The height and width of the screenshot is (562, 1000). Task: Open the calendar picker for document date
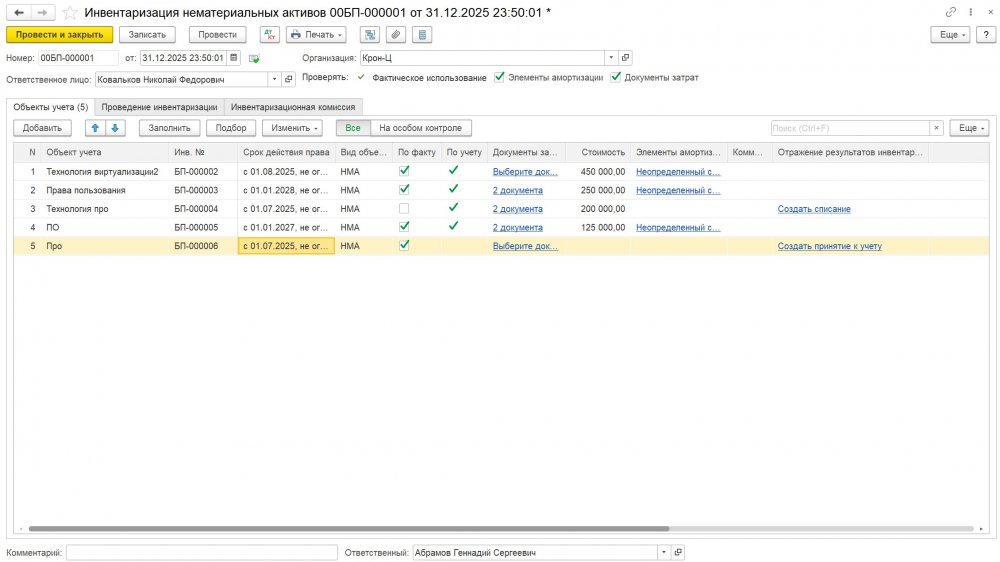point(234,58)
